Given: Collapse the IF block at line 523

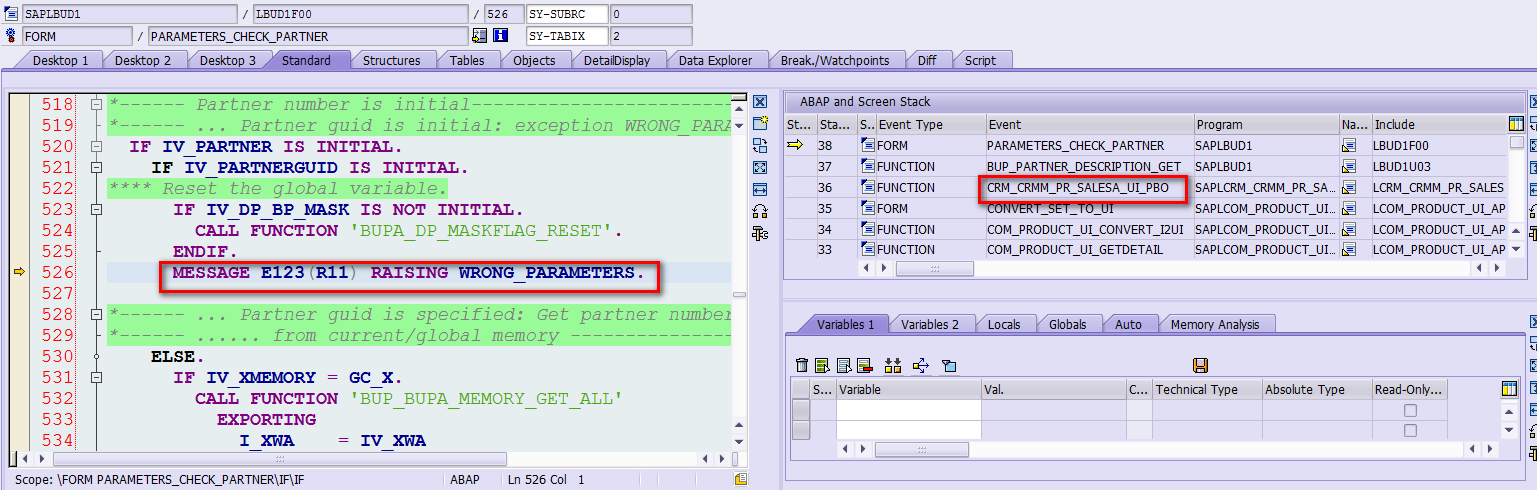Looking at the screenshot, I should (x=96, y=210).
